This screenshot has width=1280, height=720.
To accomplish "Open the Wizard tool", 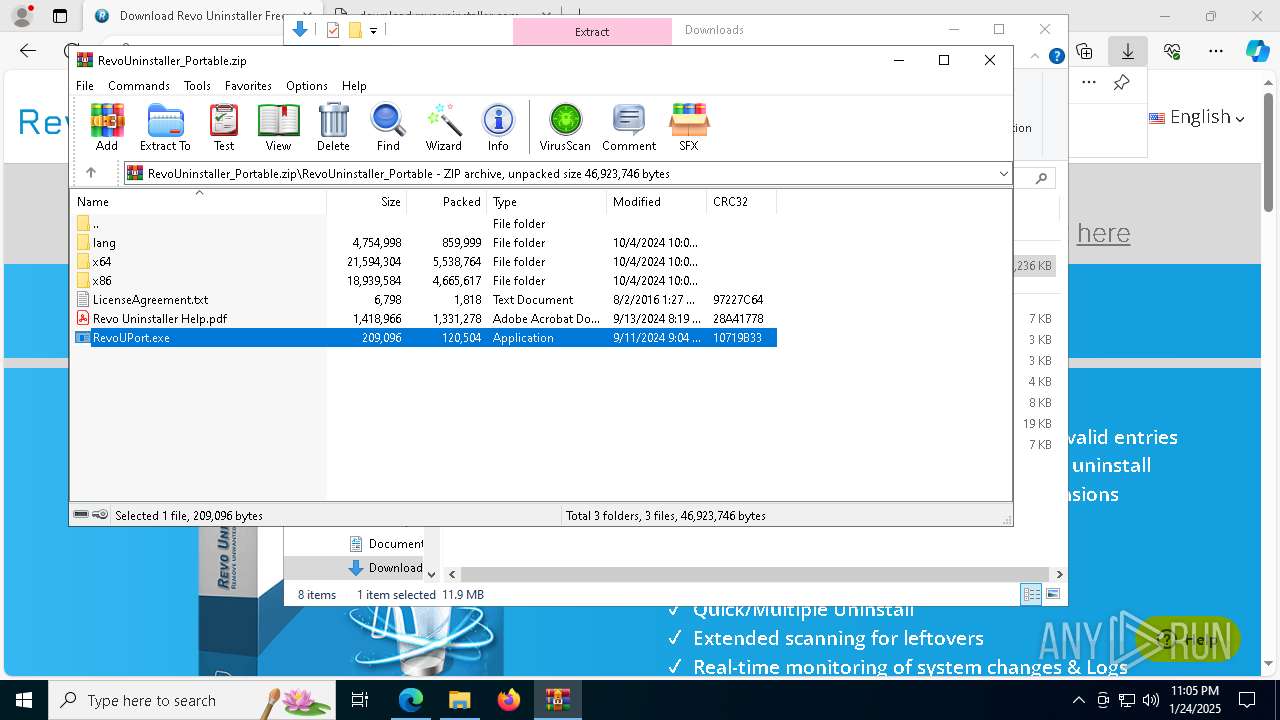I will point(443,127).
